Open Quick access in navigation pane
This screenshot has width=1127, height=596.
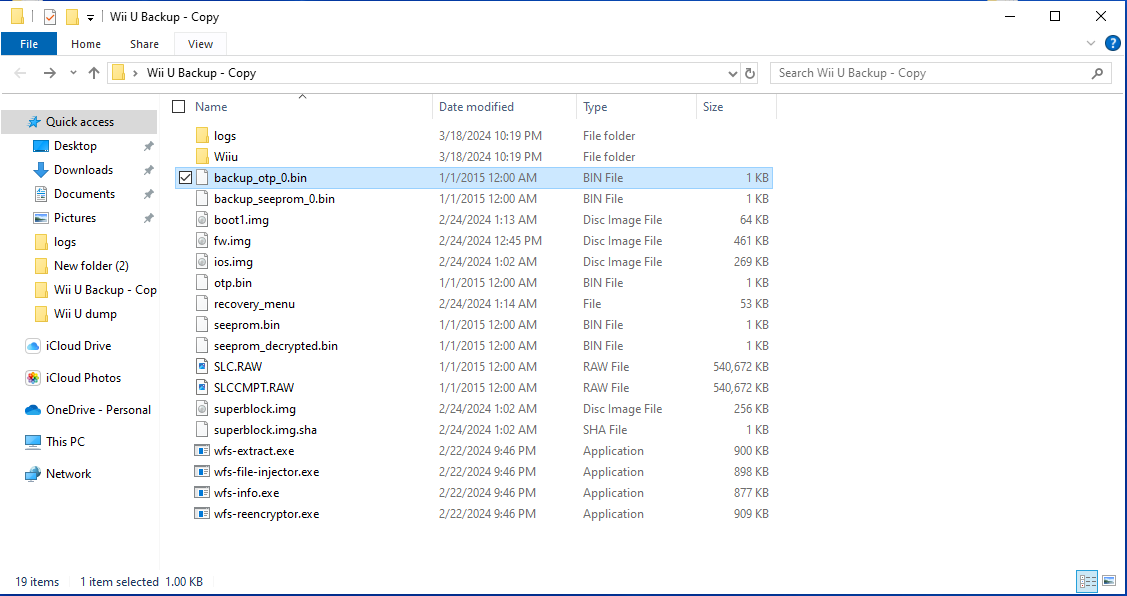[x=80, y=122]
